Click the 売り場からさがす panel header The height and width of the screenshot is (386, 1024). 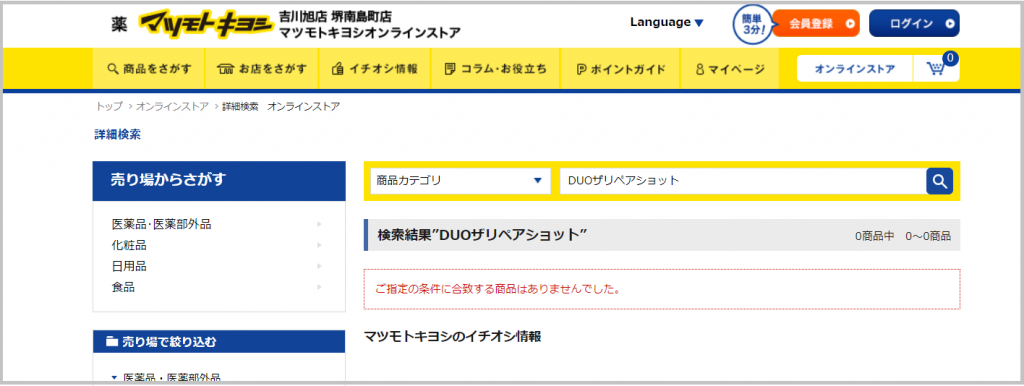click(x=219, y=181)
